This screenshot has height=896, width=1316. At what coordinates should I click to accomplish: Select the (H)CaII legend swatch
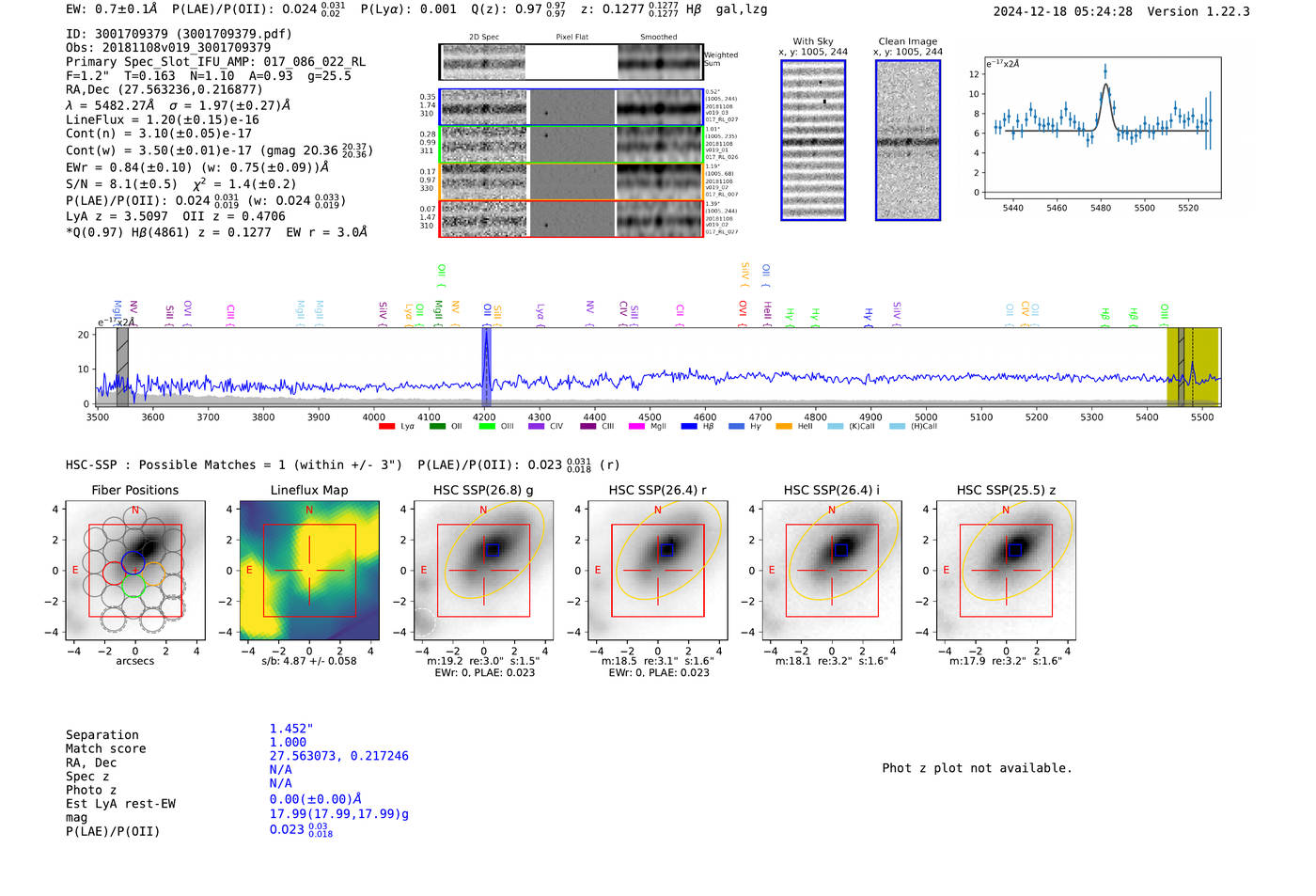point(897,427)
